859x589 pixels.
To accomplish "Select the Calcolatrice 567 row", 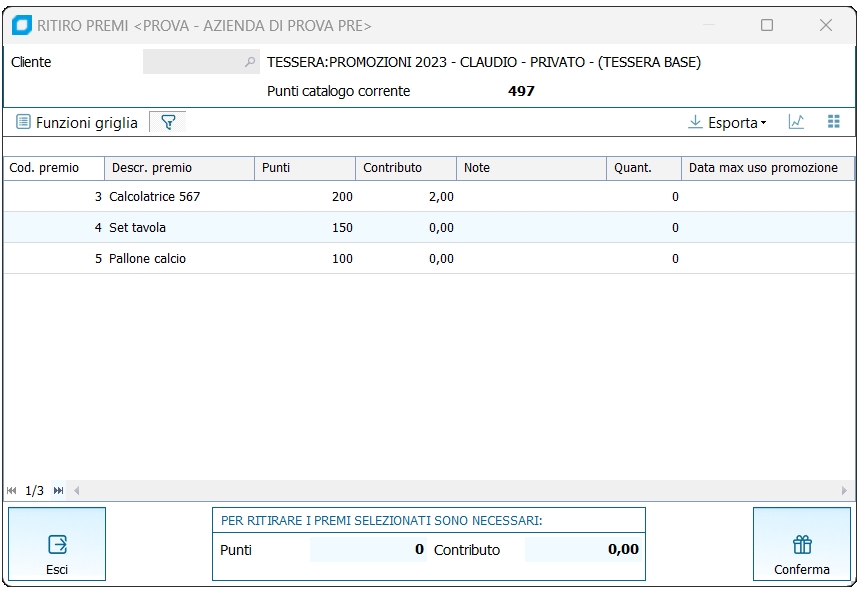I will point(429,197).
